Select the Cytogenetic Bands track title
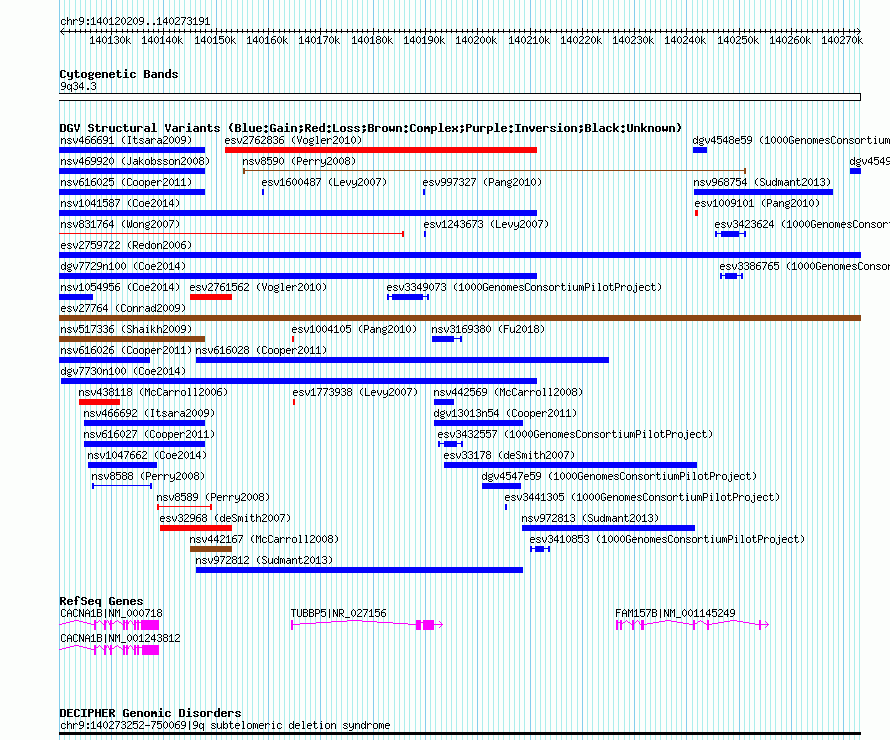 click(119, 74)
